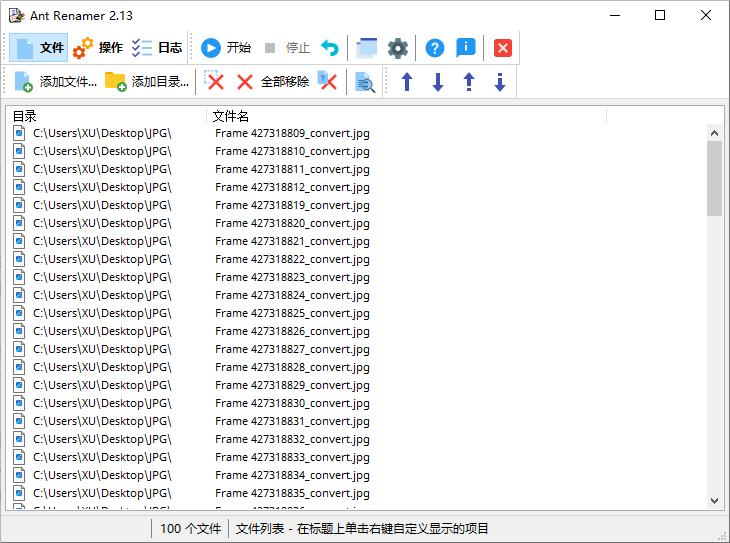Remove dead files with the question-mark X icon
Viewport: 730px width, 543px height.
click(328, 81)
